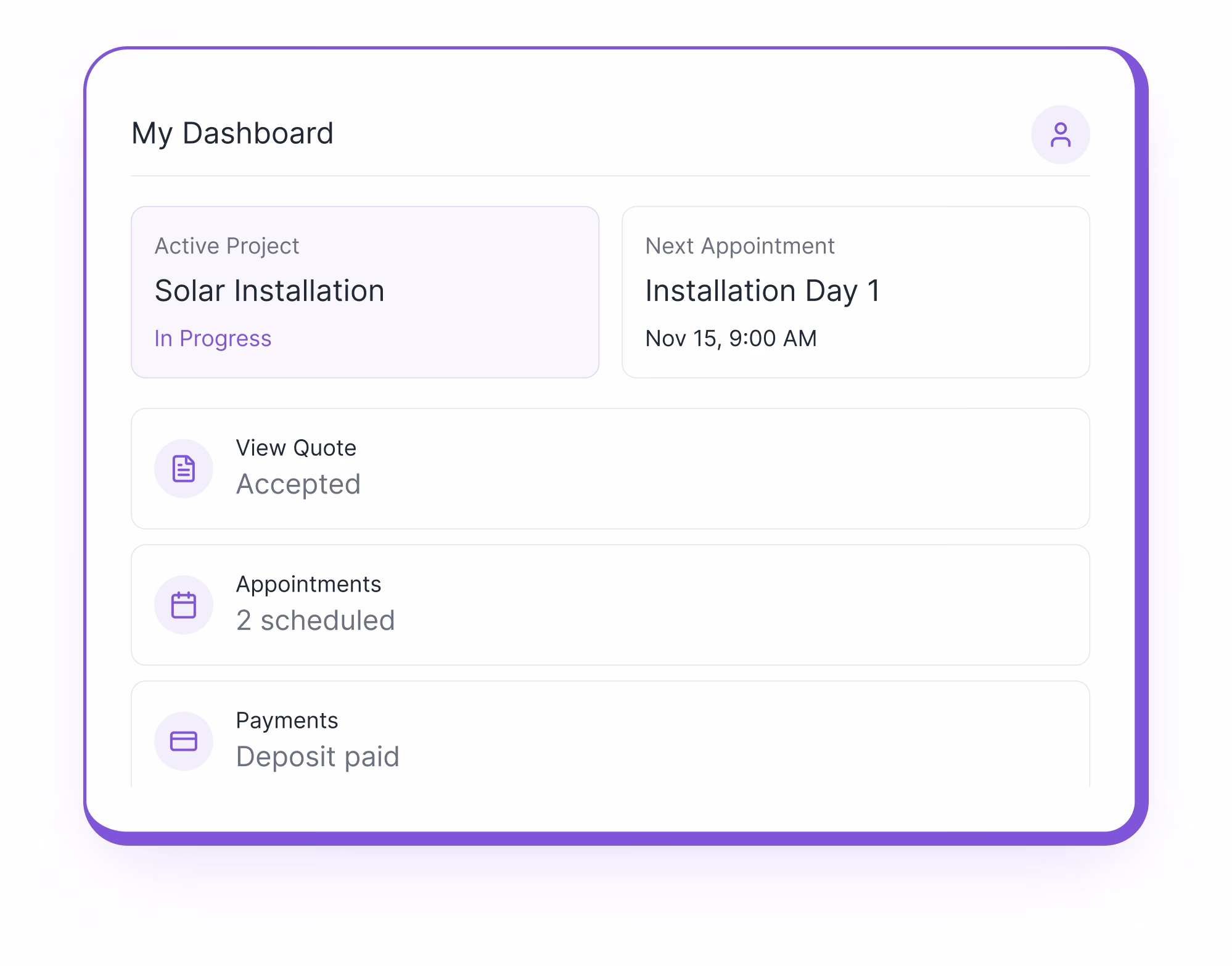Viewport: 1232px width, 966px height.
Task: Select the Solar Installation project title
Action: tap(269, 290)
